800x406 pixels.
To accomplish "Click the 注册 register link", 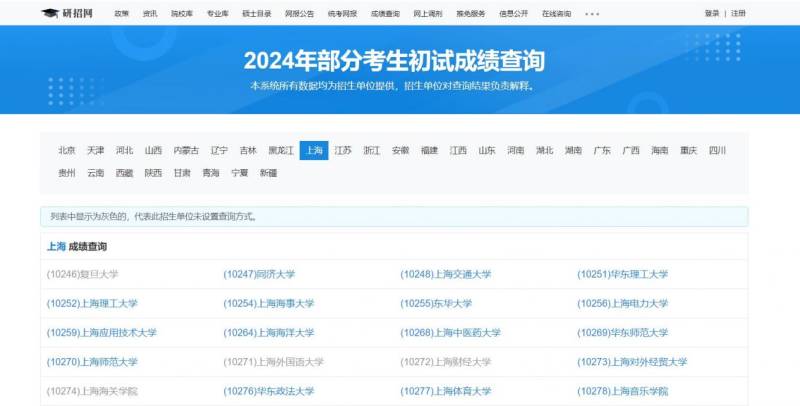I will [738, 13].
